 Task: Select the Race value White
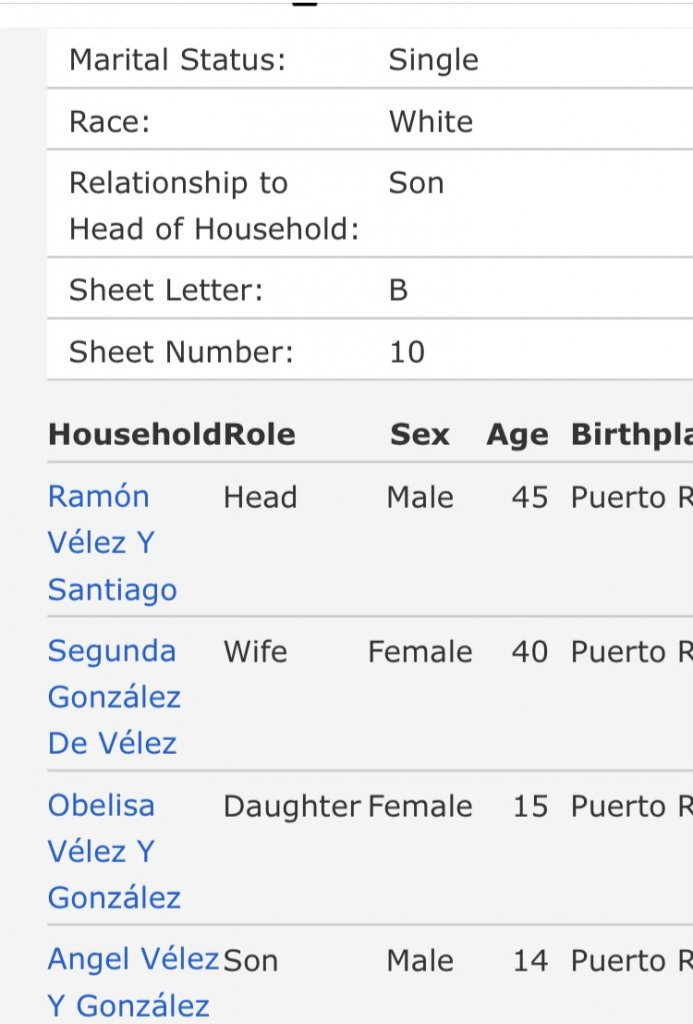point(431,122)
